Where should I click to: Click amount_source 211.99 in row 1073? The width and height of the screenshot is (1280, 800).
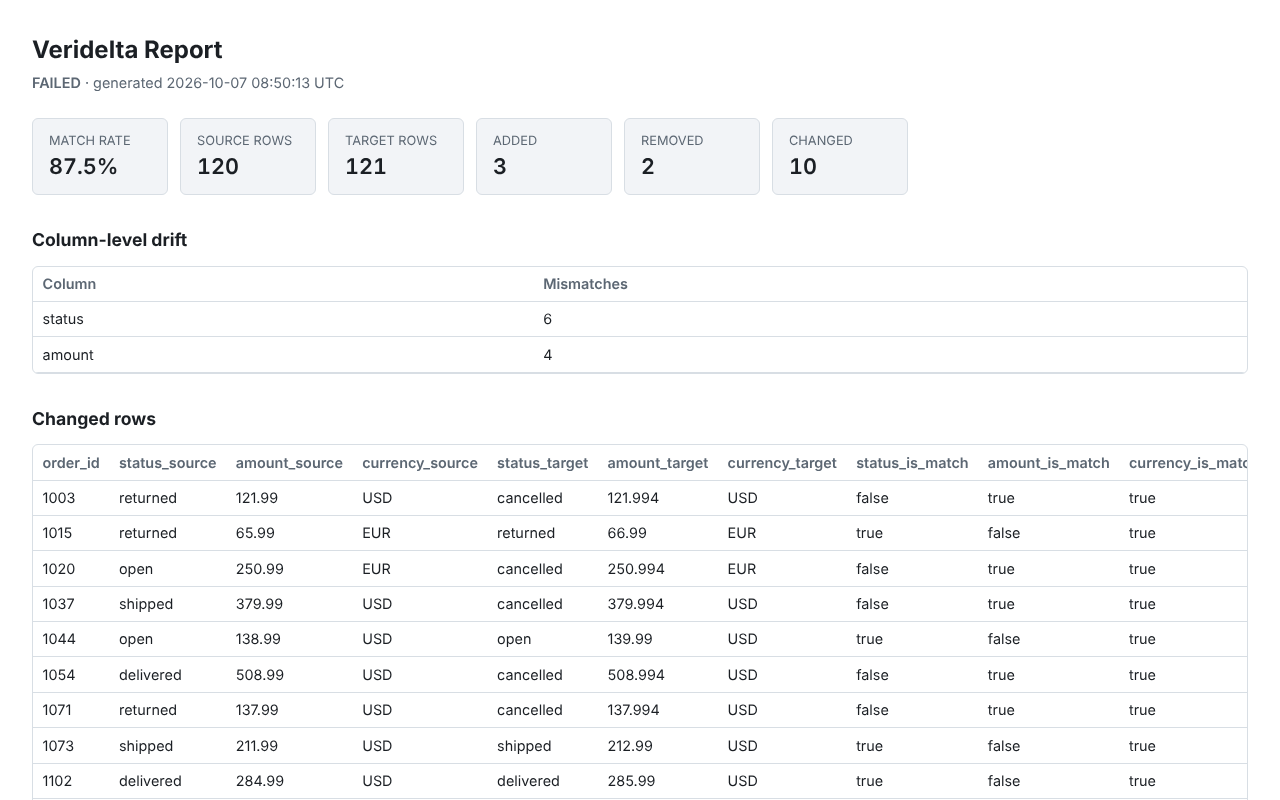pos(257,746)
